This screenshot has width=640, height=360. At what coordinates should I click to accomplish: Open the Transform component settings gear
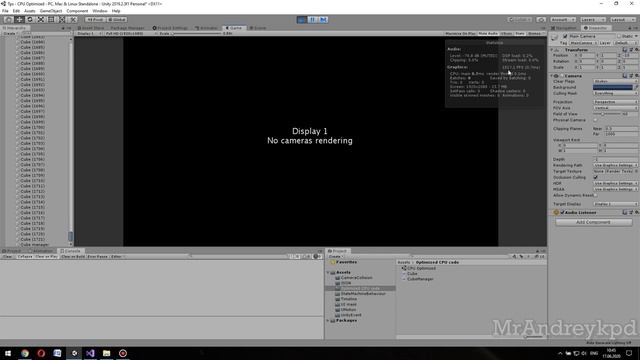point(636,50)
